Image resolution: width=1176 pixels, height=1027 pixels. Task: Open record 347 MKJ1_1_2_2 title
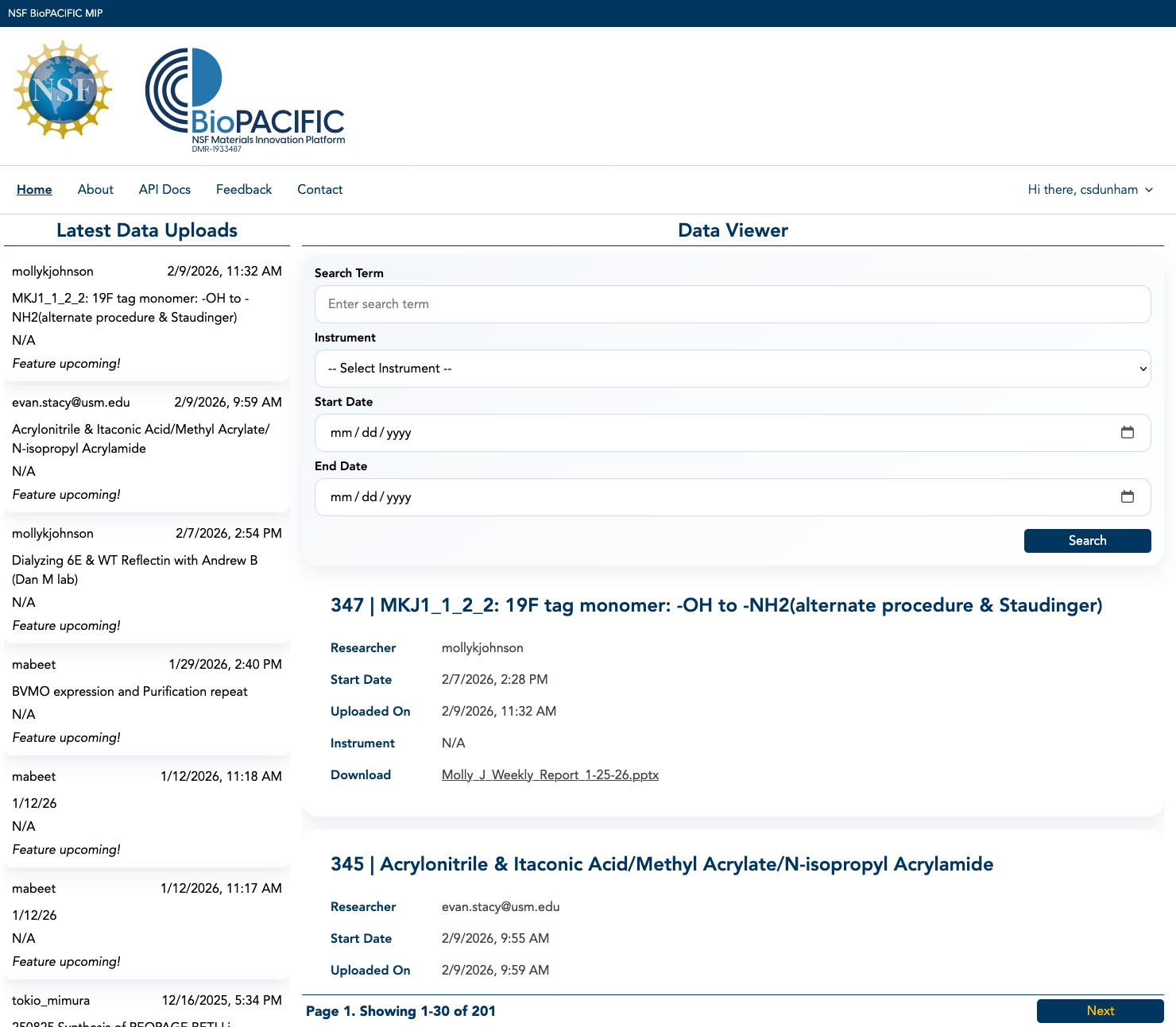716,605
